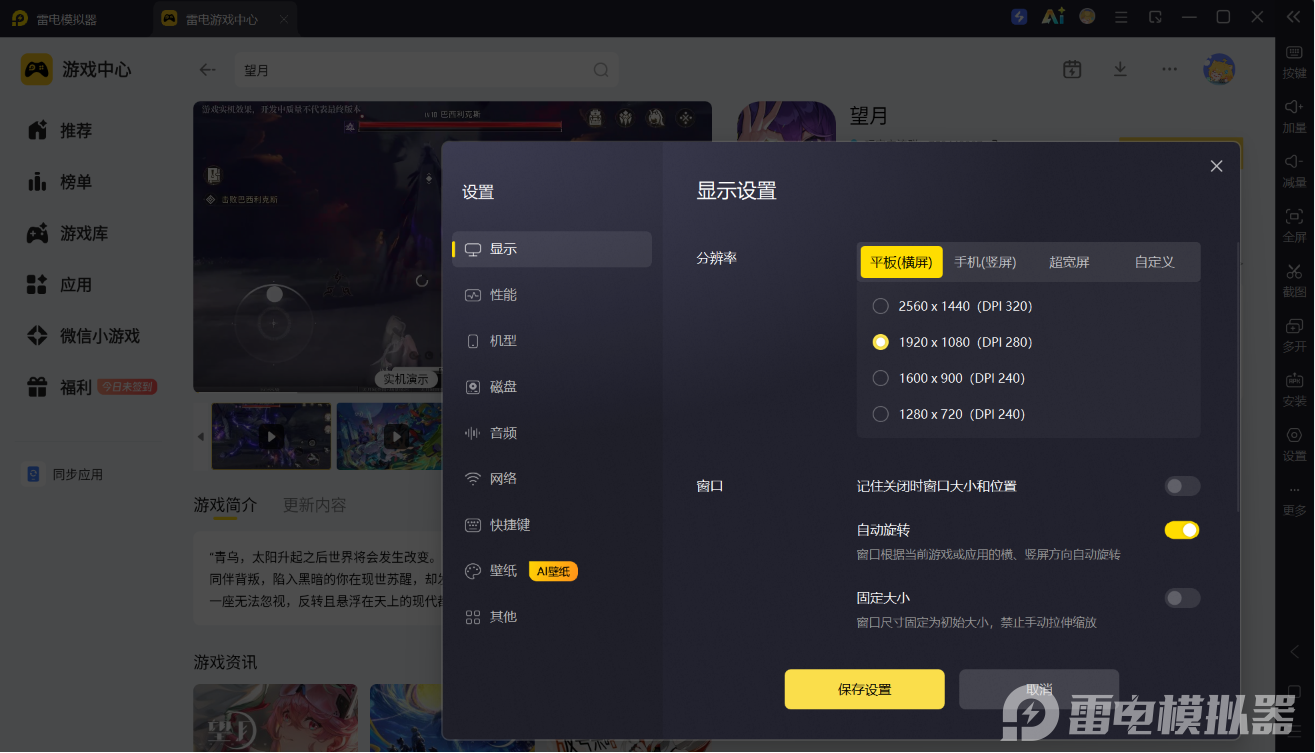Click the 快捷键 keyboard icon

click(x=473, y=525)
